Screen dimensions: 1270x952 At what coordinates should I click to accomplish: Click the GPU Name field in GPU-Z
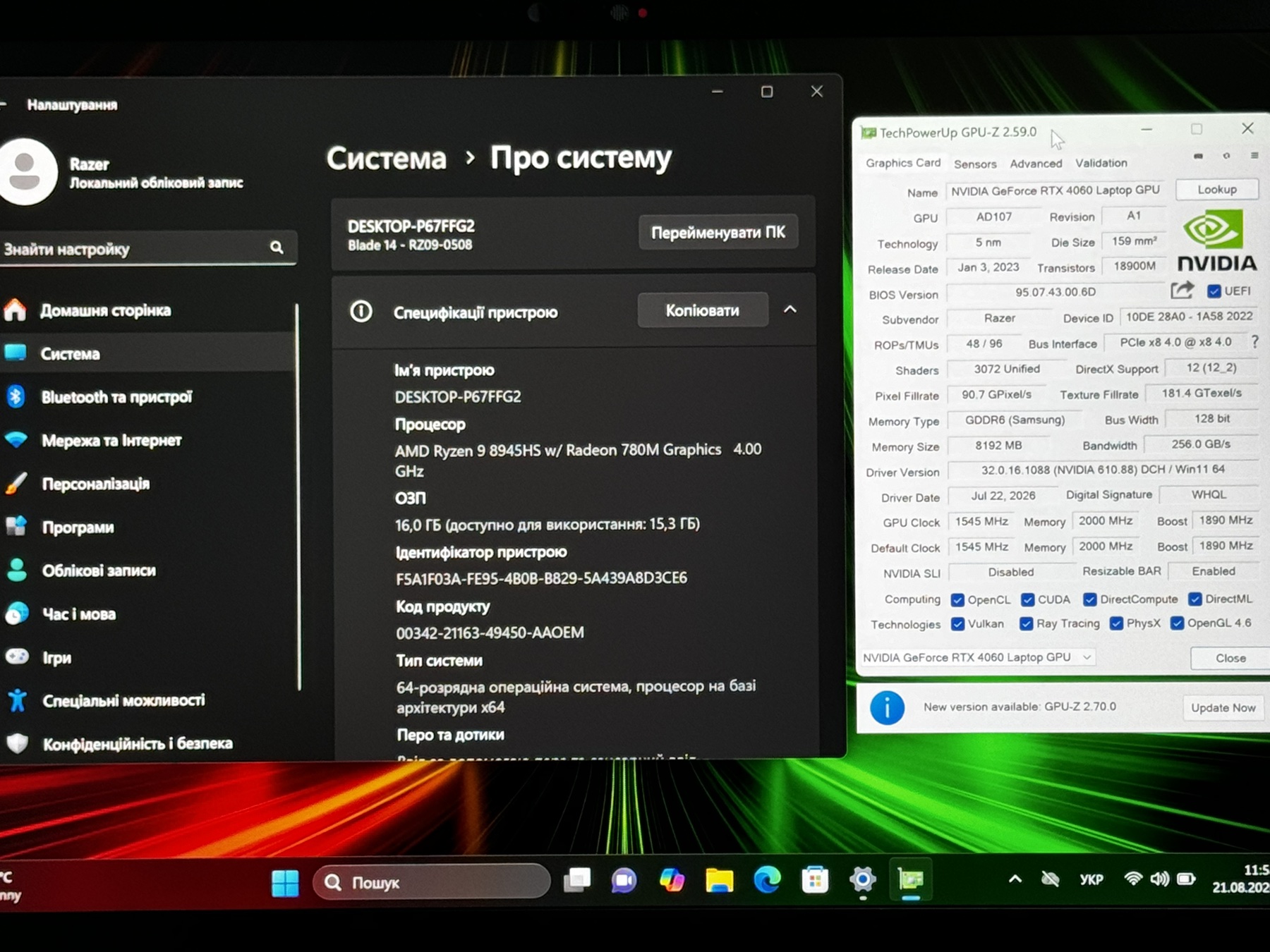[x=1056, y=190]
